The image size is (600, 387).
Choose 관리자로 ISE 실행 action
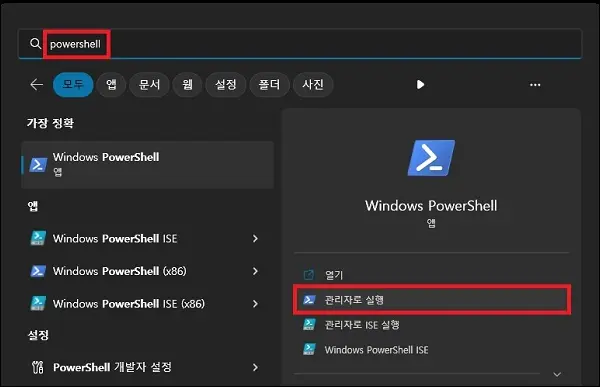click(x=432, y=325)
